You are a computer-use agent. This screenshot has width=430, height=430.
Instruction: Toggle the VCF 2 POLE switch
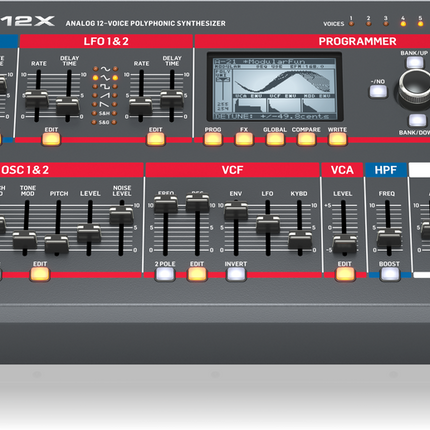point(165,274)
